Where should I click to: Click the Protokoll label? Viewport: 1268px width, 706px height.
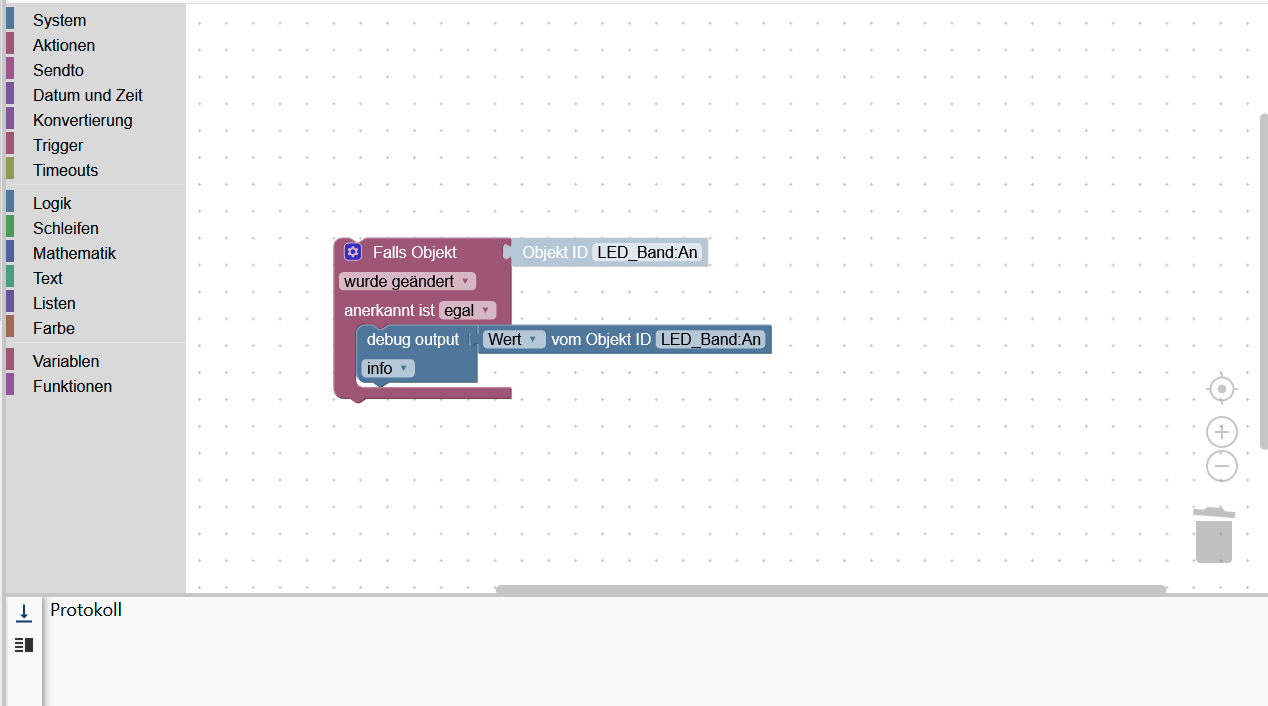pyautogui.click(x=86, y=610)
